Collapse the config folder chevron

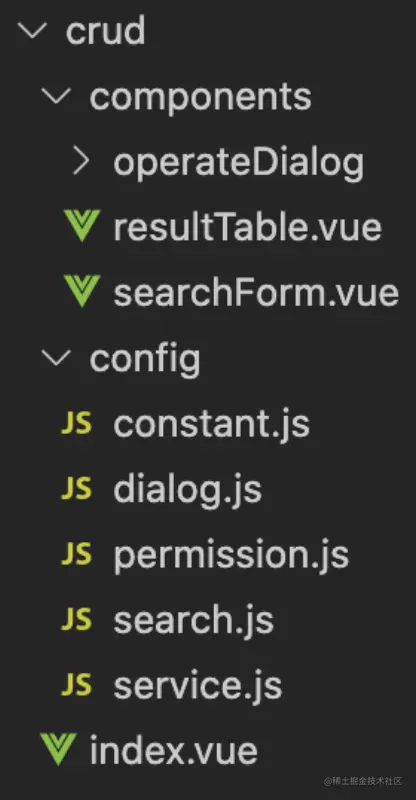point(56,358)
